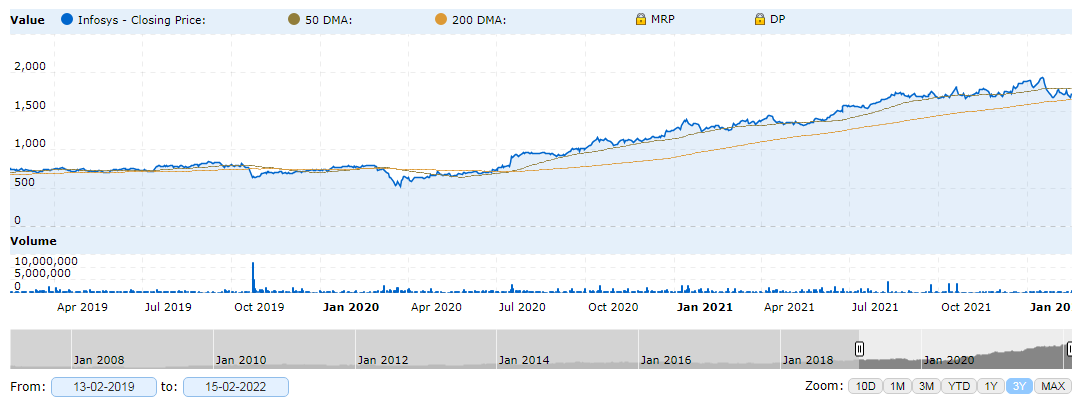Click the highlighted 3Y zoom button
1082x401 pixels.
[1020, 386]
